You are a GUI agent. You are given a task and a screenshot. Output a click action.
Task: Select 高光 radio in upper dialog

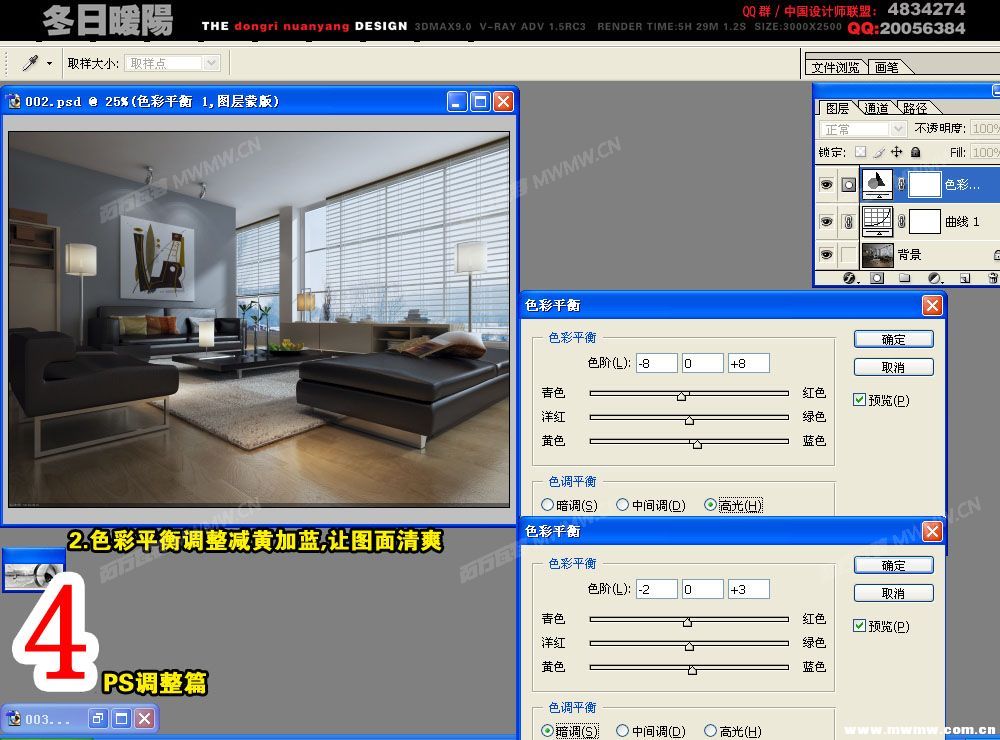pyautogui.click(x=710, y=505)
